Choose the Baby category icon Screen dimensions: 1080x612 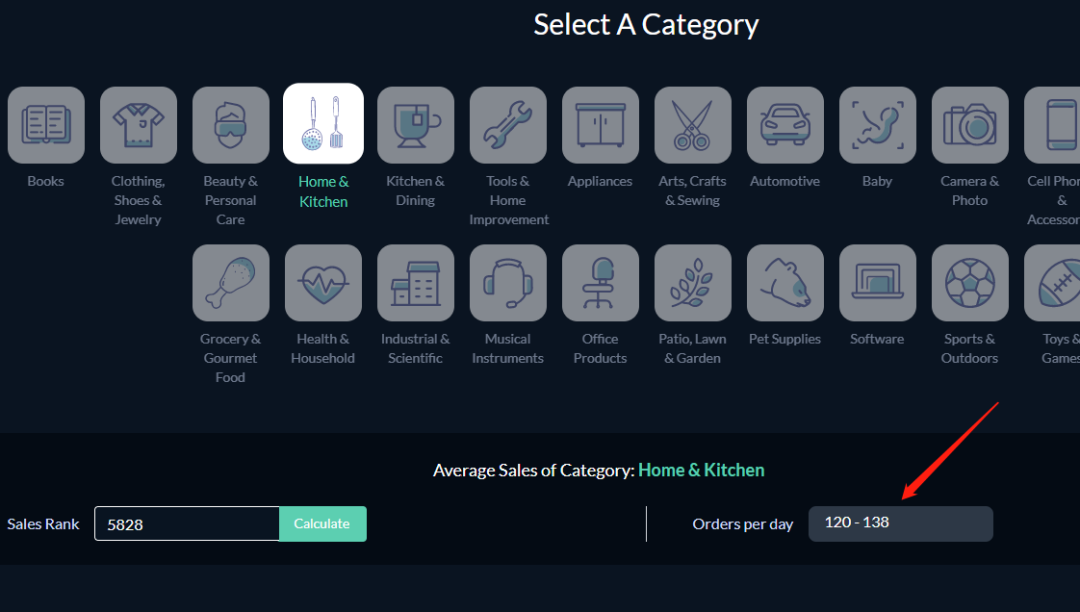click(878, 125)
